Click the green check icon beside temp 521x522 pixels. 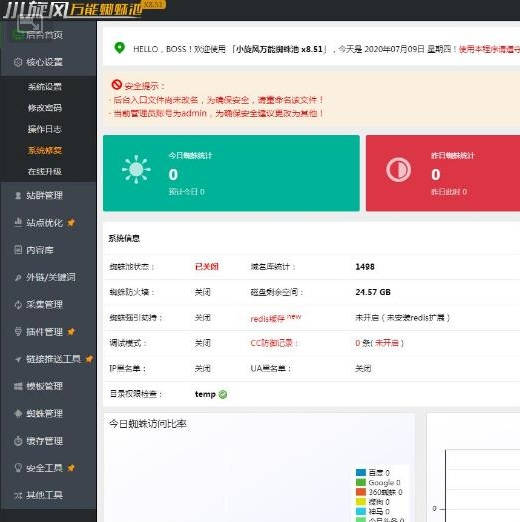tap(223, 395)
